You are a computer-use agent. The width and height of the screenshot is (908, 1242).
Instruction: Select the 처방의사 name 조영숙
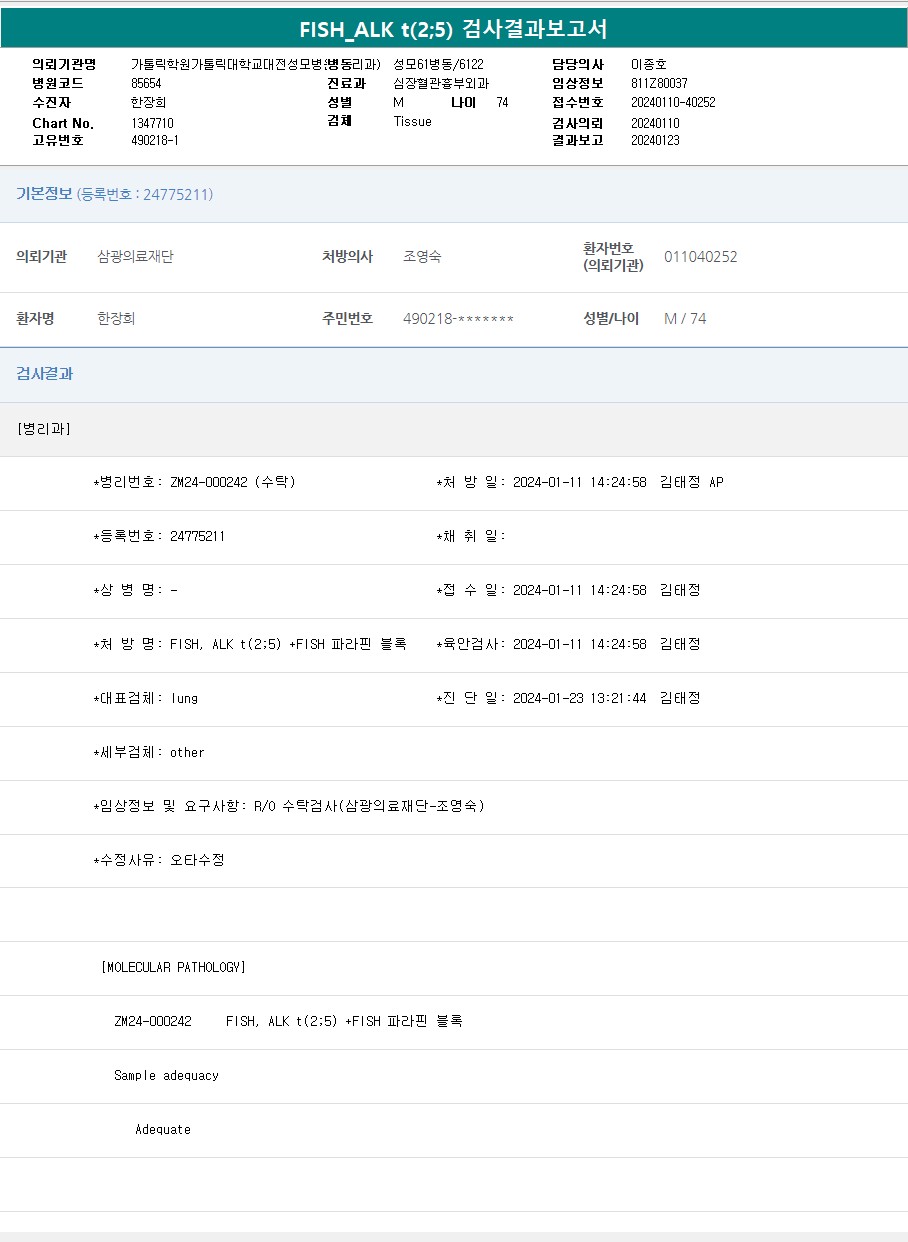[422, 257]
